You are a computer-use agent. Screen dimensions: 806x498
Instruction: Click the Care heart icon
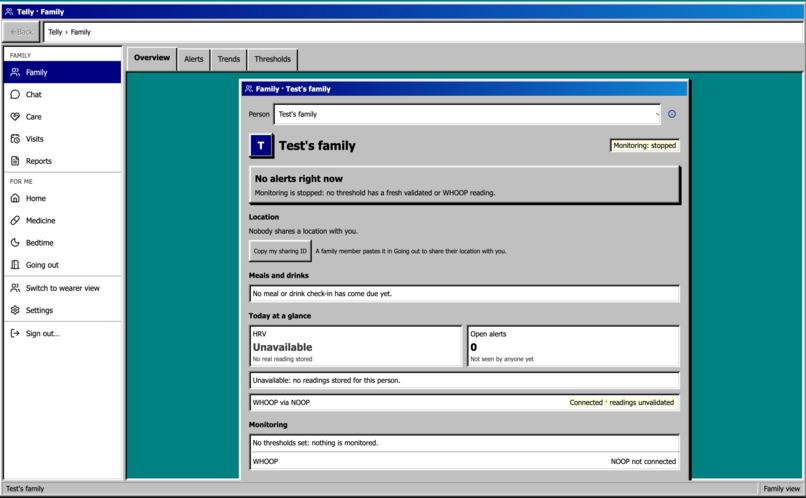click(15, 117)
